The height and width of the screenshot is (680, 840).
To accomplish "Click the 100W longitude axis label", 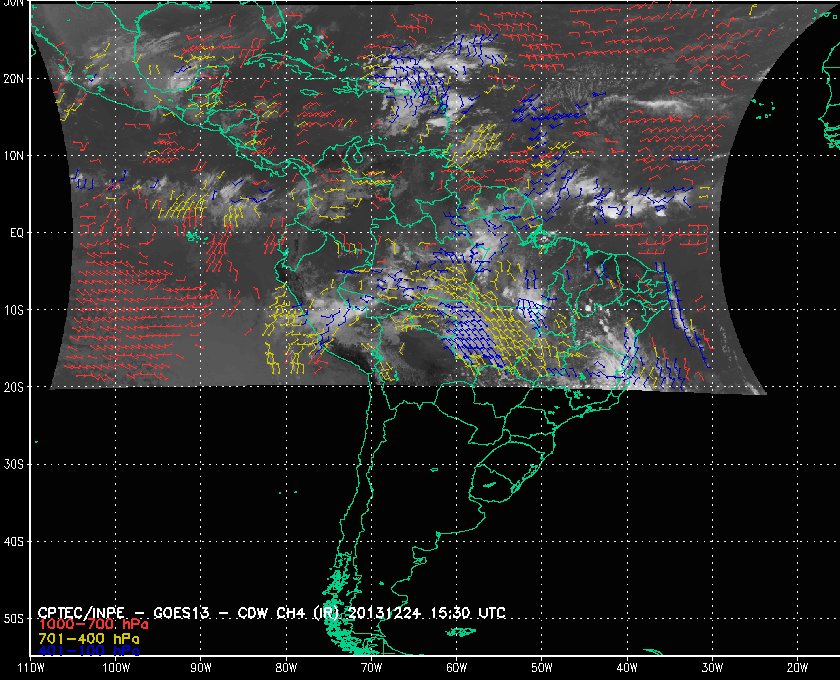I will pyautogui.click(x=116, y=668).
